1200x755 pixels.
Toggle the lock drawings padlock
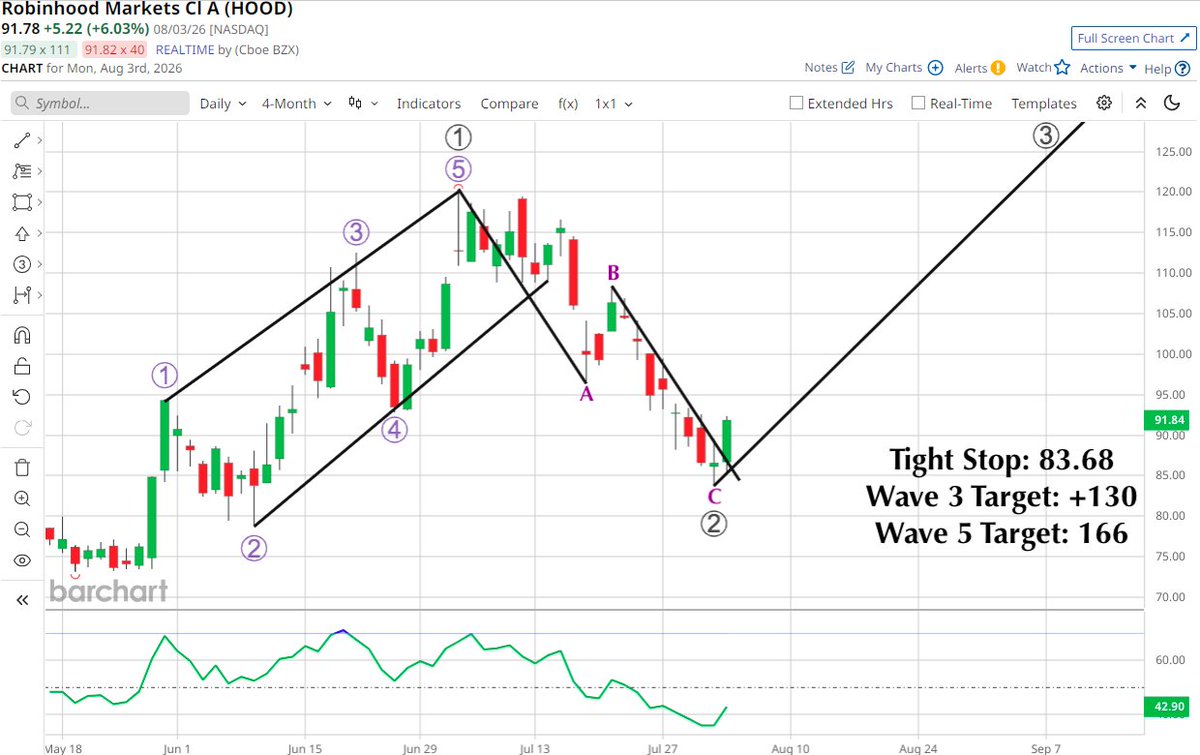(x=22, y=366)
